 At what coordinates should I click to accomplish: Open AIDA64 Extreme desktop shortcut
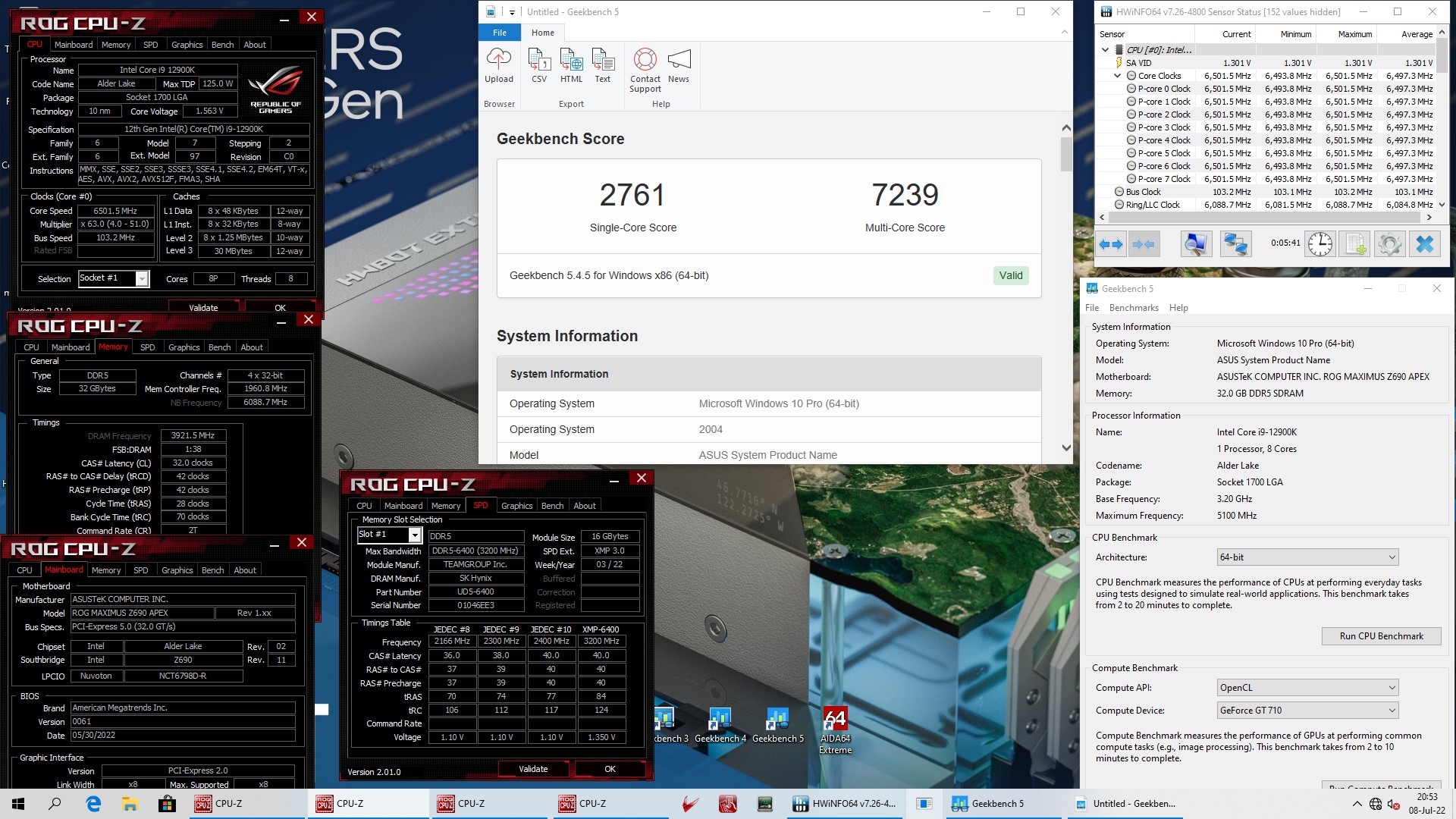point(835,730)
